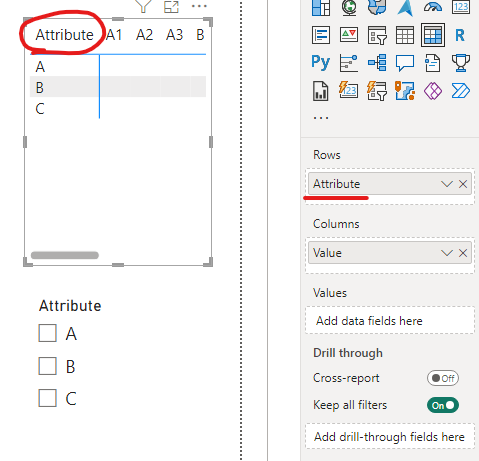Select the purple Power Apps visual
The image size is (479, 461).
pyautogui.click(x=433, y=91)
